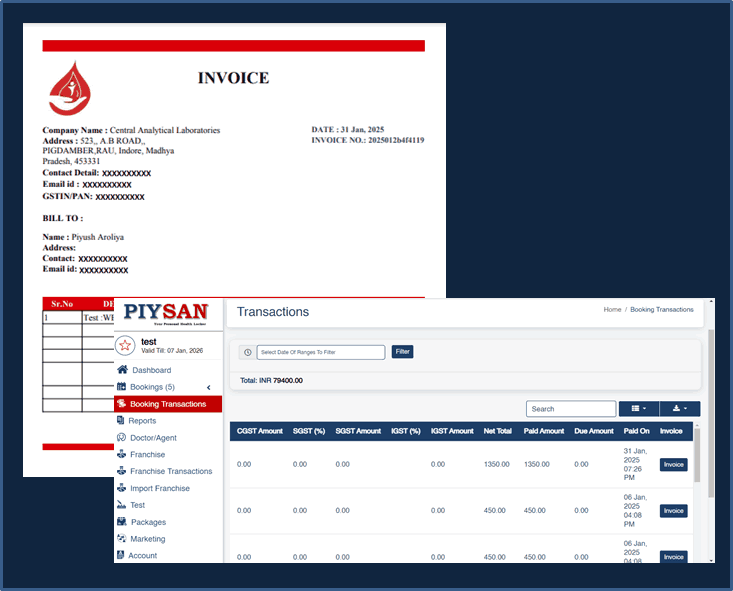
Task: Sort by Net Total column header
Action: 497,431
